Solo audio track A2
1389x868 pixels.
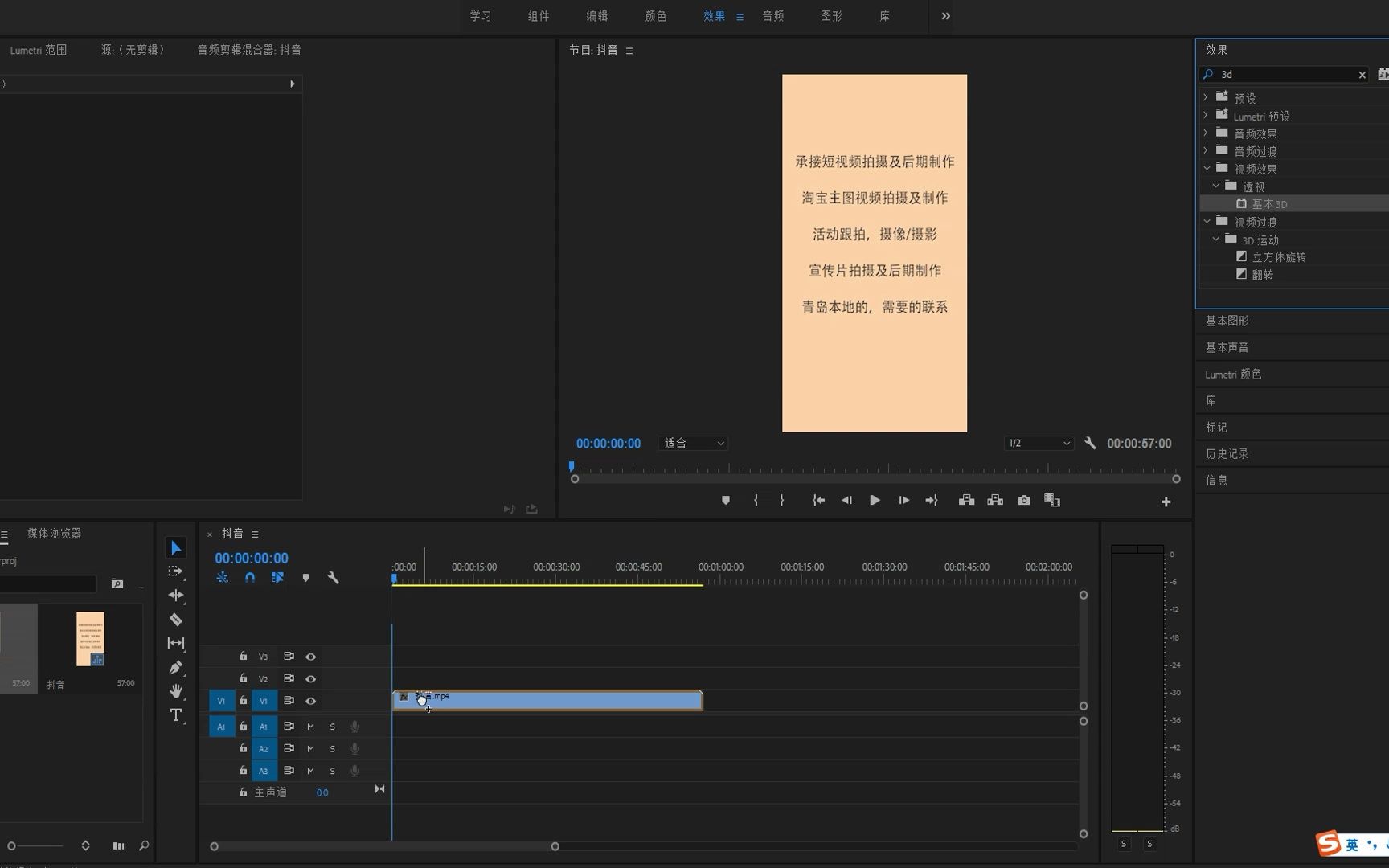tap(333, 749)
